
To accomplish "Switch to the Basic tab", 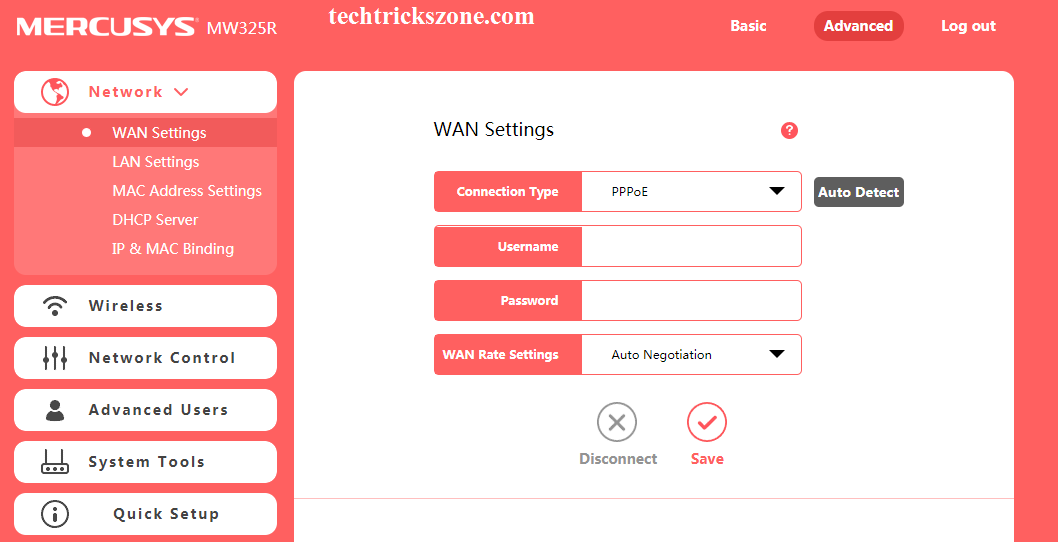I will tap(748, 26).
